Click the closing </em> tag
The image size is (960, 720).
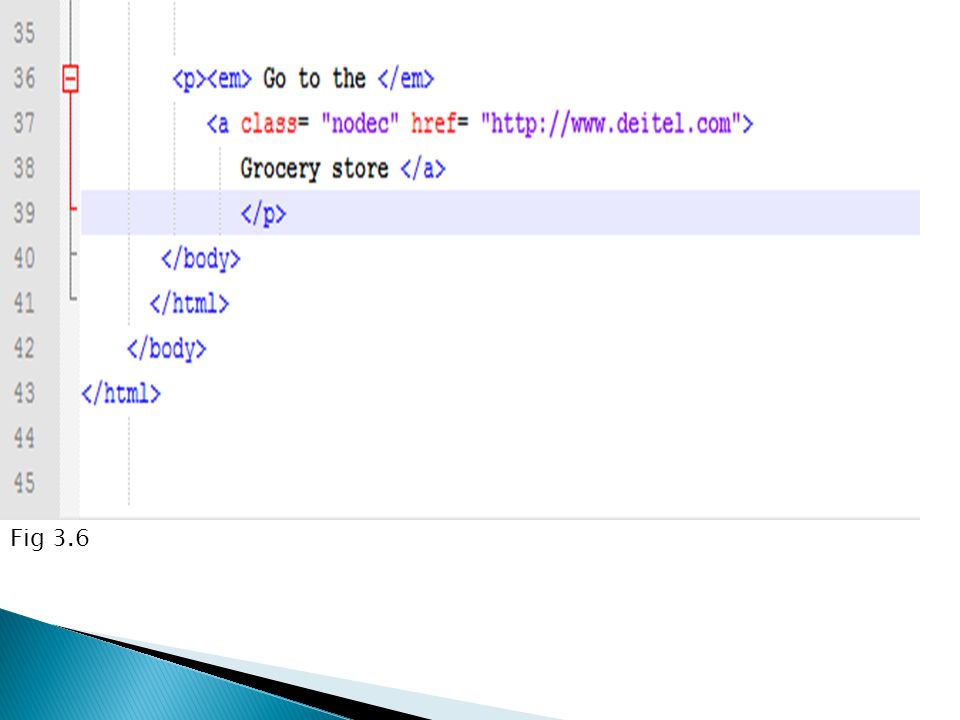pos(406,79)
